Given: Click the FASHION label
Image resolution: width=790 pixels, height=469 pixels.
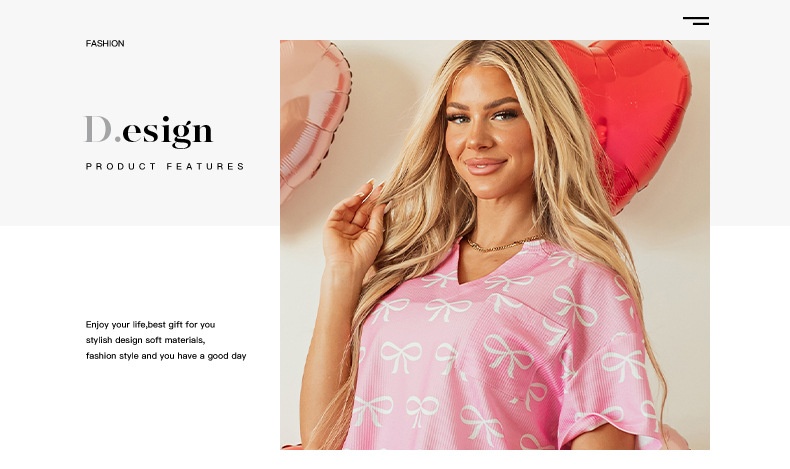Looking at the screenshot, I should pos(105,43).
